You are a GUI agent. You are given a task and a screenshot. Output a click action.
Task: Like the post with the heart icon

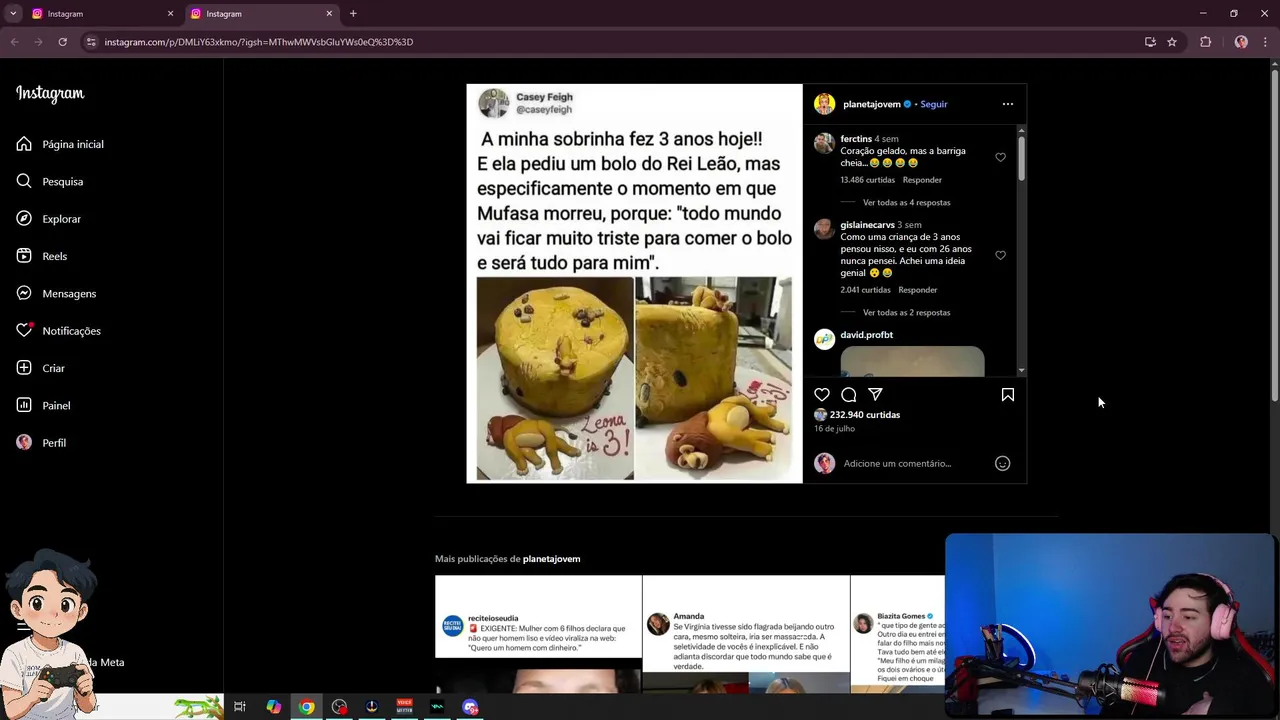[x=822, y=394]
